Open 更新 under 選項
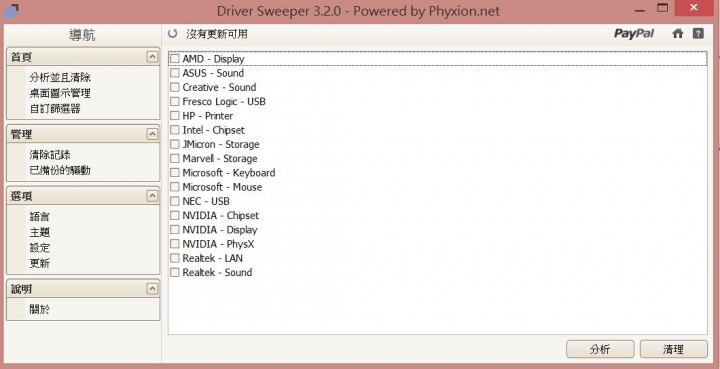The image size is (720, 369). pyautogui.click(x=39, y=263)
